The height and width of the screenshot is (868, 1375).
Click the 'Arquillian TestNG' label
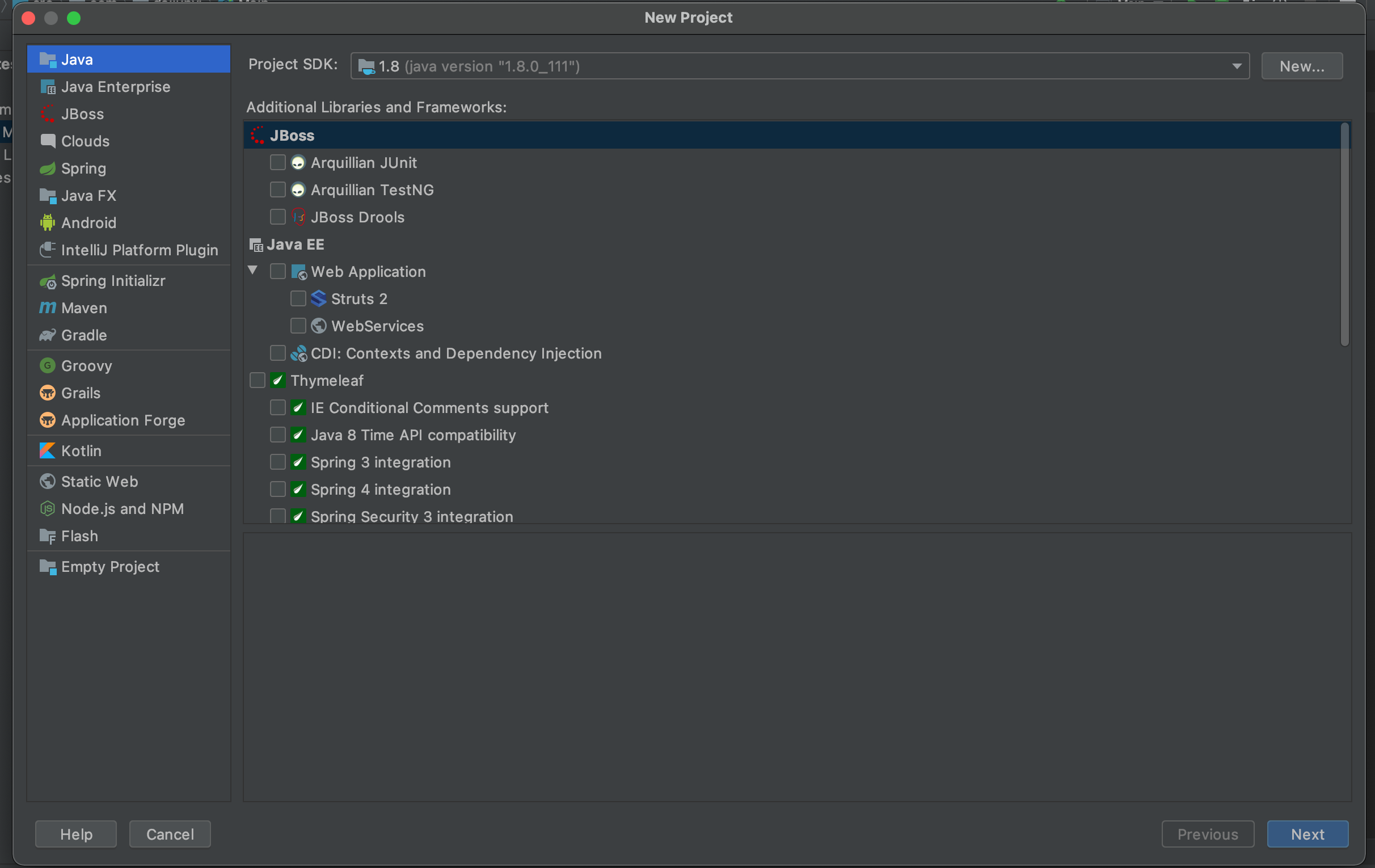pos(372,190)
